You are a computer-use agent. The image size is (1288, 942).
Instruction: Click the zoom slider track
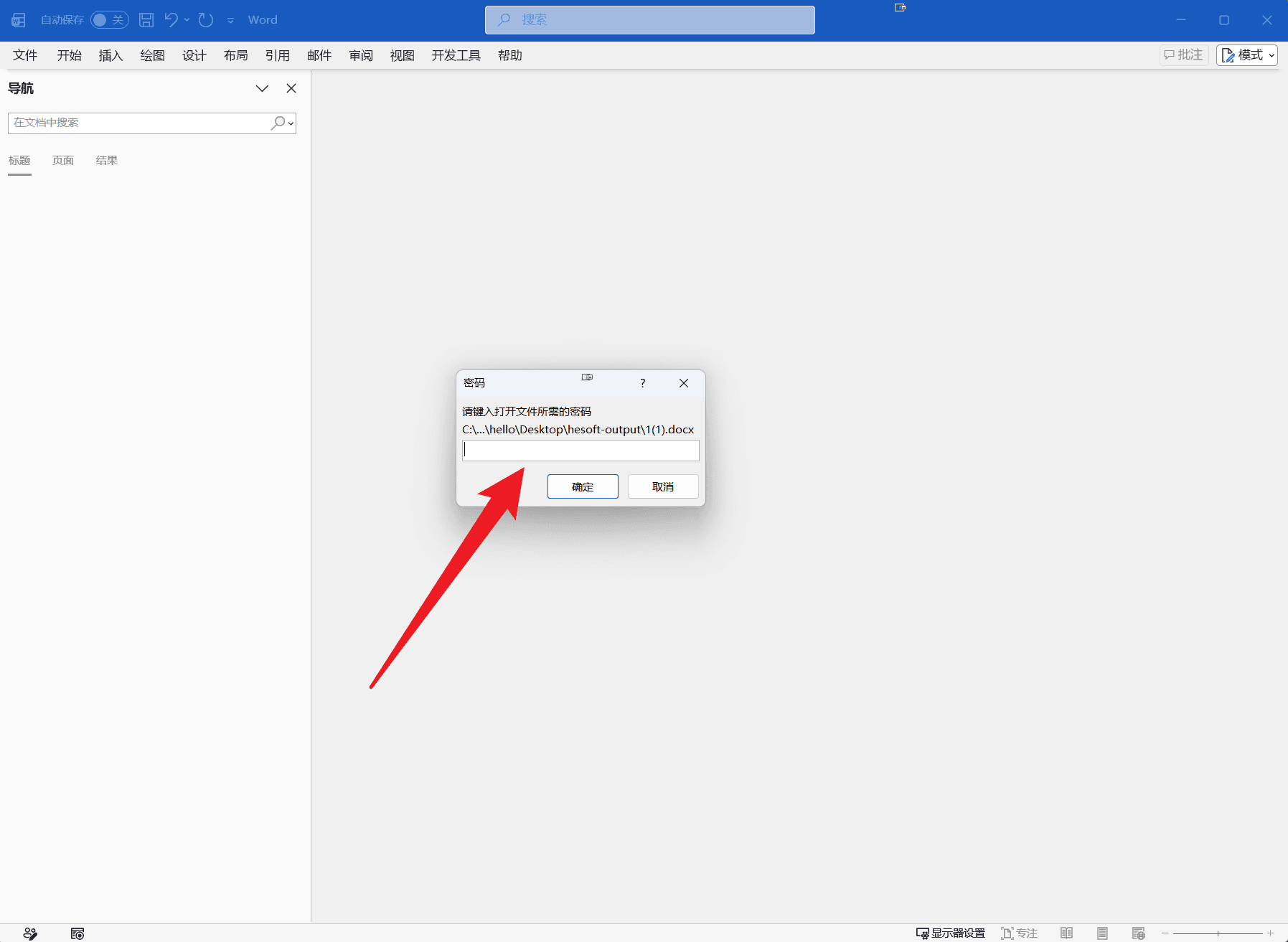(1218, 933)
